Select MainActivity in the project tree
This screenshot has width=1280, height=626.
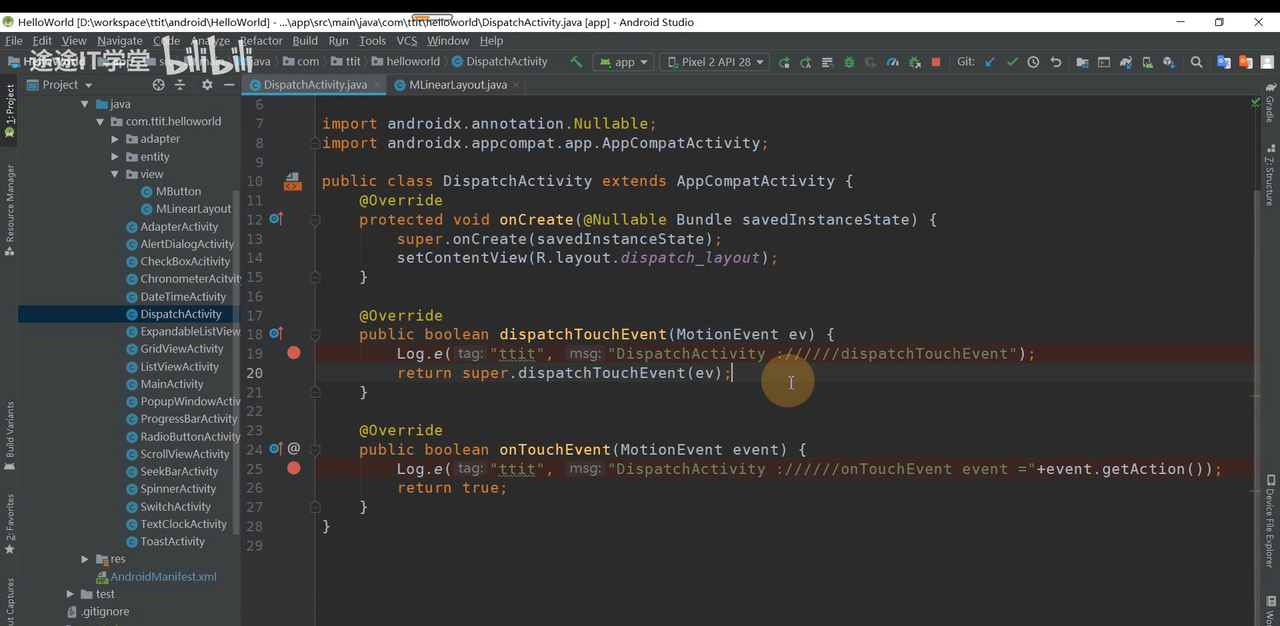(172, 384)
